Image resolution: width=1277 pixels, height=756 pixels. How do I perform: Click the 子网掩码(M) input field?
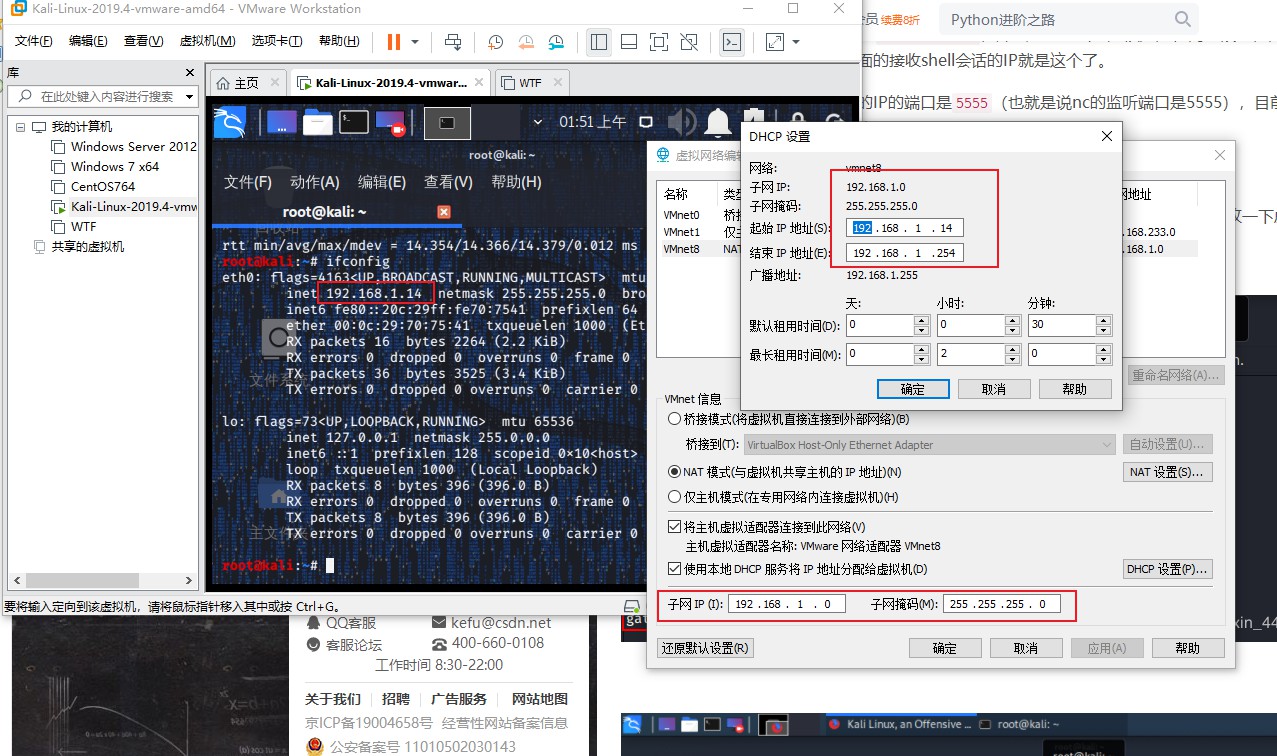tap(1002, 604)
